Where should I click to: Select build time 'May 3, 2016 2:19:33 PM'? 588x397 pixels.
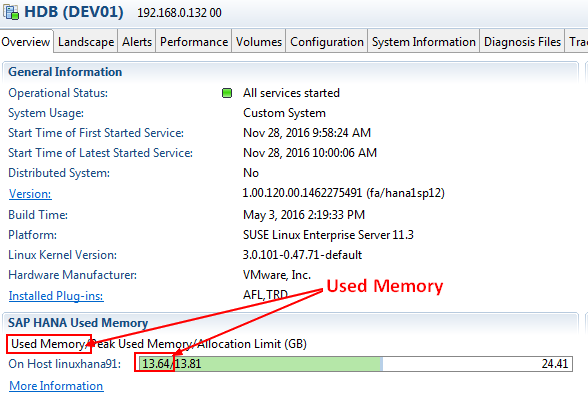point(304,215)
